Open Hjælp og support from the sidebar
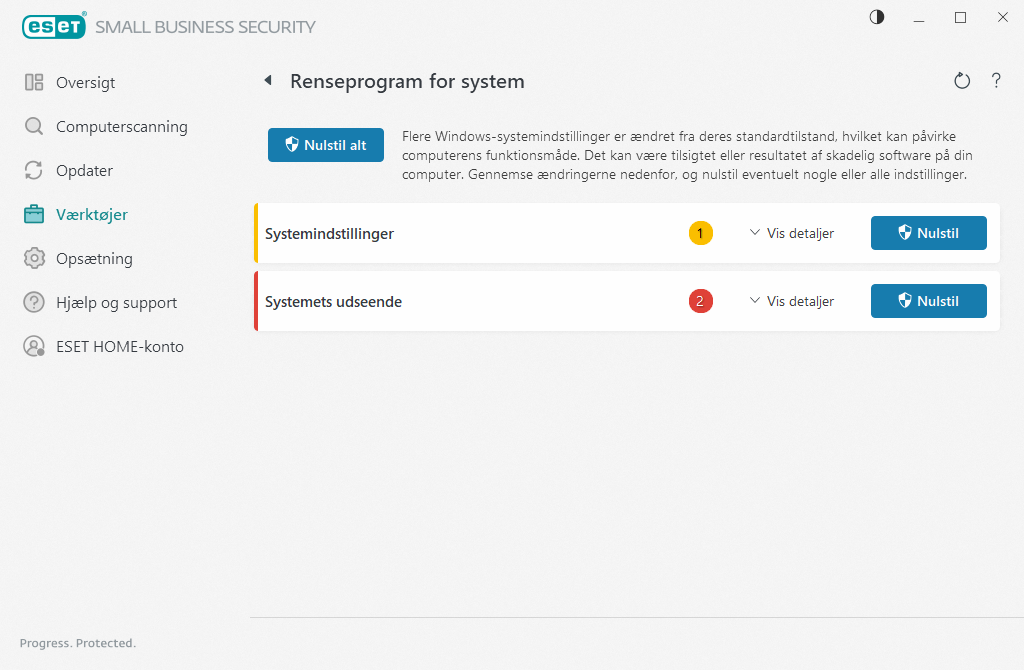The height and width of the screenshot is (670, 1024). (x=120, y=302)
